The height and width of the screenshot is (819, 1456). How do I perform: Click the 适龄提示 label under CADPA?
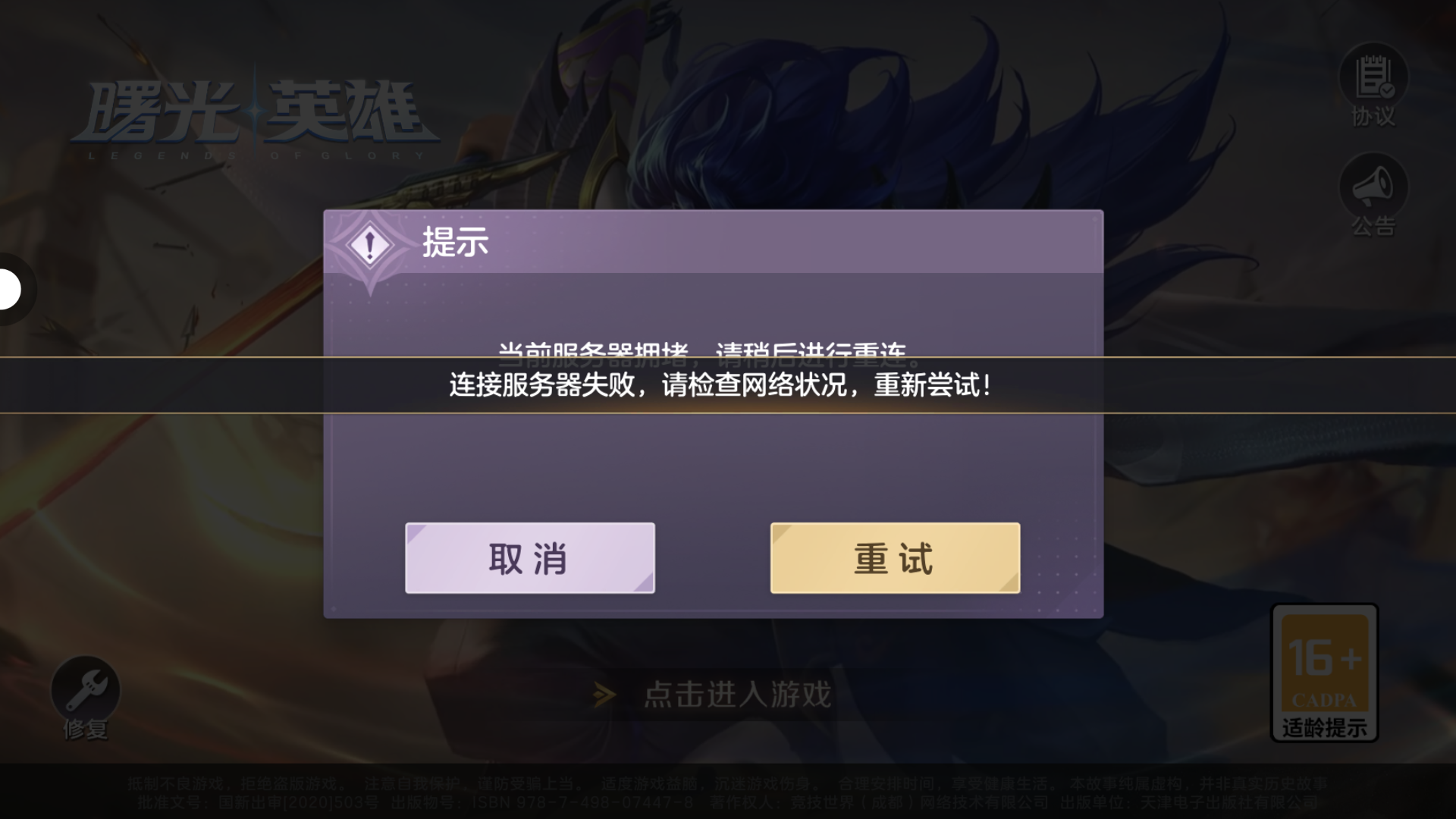point(1324,728)
